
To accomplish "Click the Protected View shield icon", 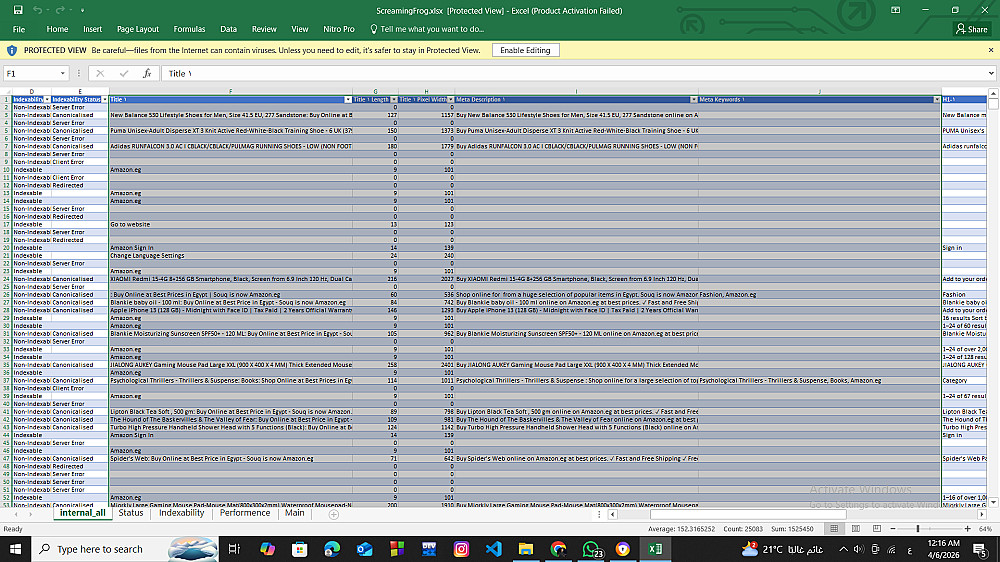I will coord(11,50).
